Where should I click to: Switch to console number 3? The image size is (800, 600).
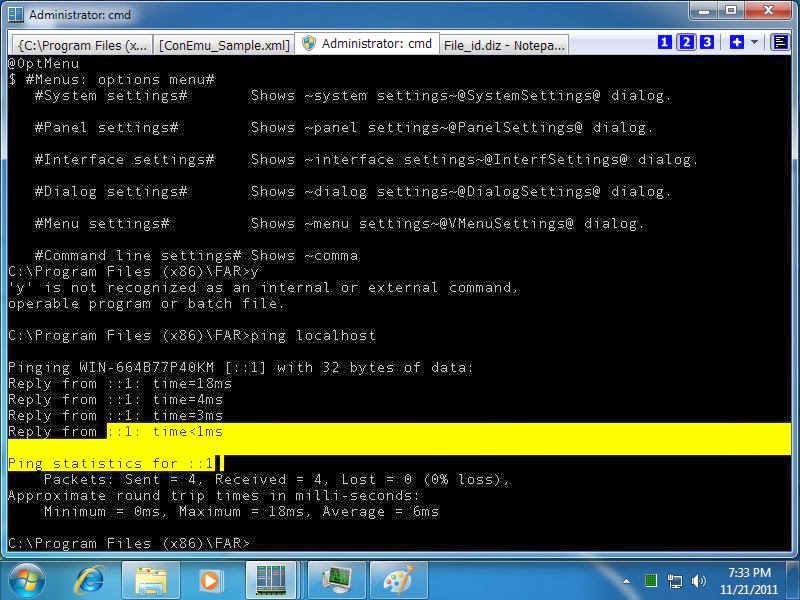(x=706, y=43)
